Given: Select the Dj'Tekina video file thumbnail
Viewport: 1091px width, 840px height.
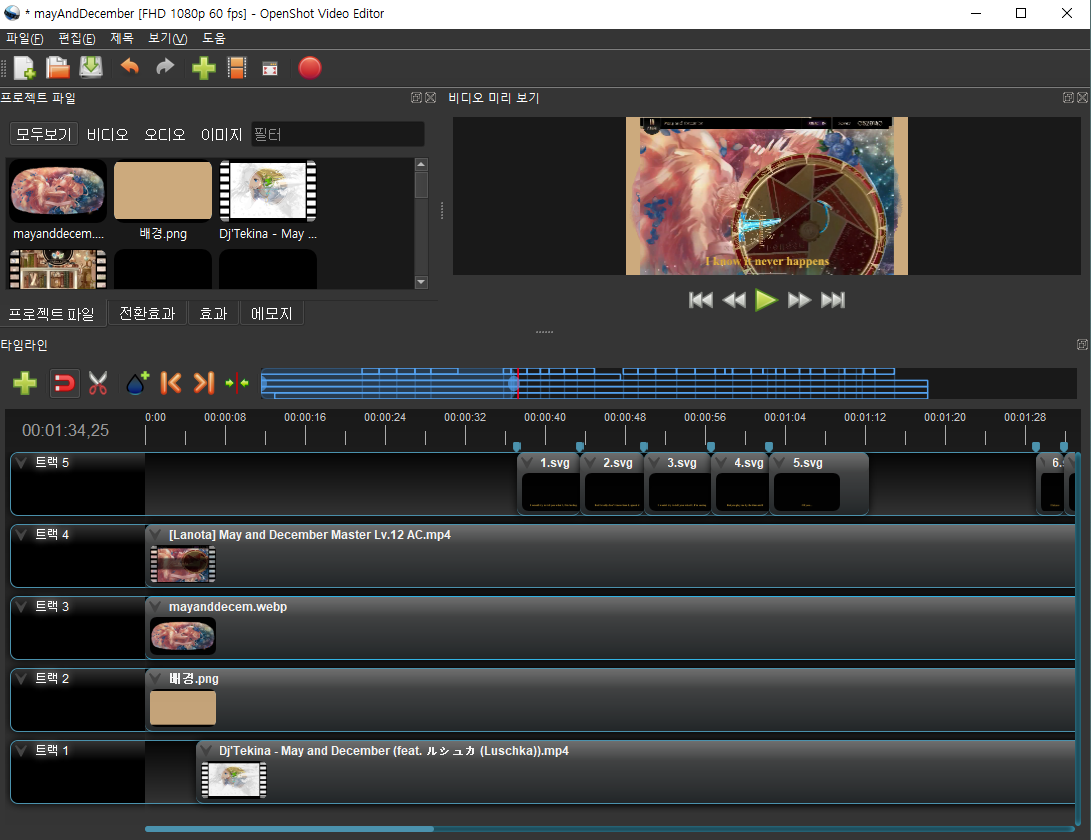Looking at the screenshot, I should [268, 191].
